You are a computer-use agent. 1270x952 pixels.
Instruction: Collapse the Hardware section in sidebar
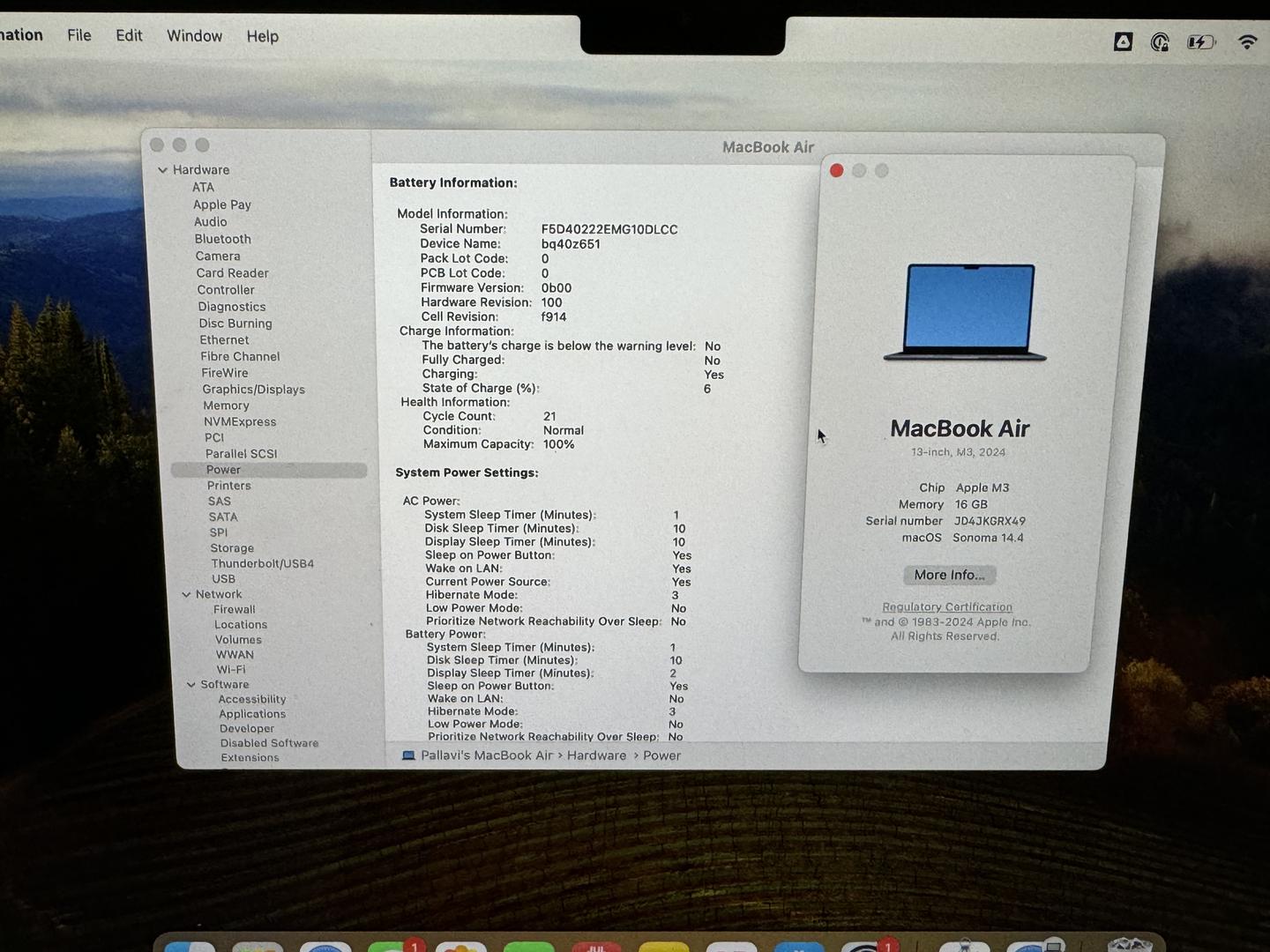click(163, 170)
